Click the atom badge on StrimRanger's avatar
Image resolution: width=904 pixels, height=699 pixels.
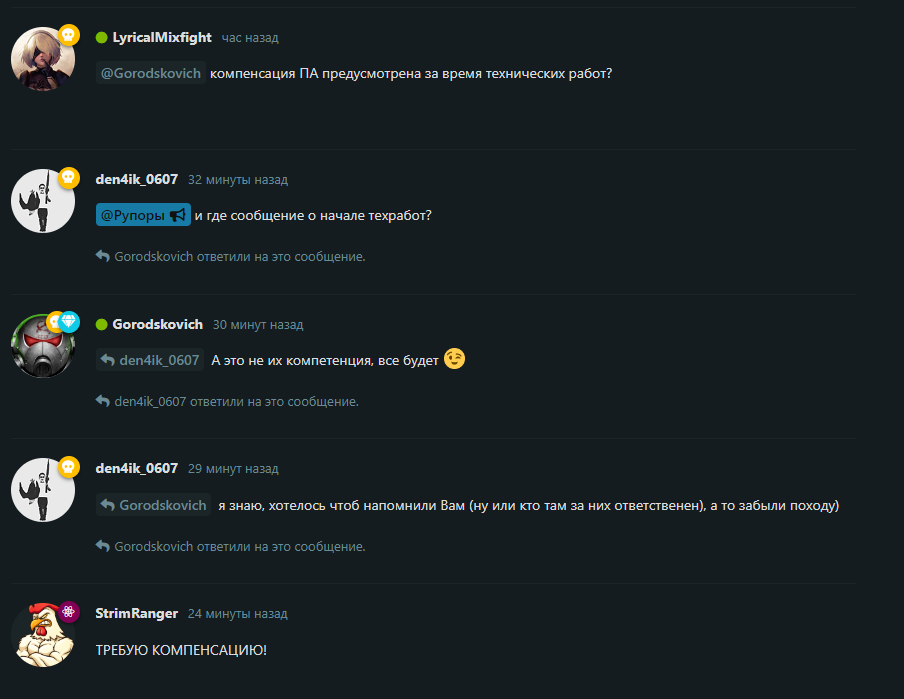(x=69, y=611)
